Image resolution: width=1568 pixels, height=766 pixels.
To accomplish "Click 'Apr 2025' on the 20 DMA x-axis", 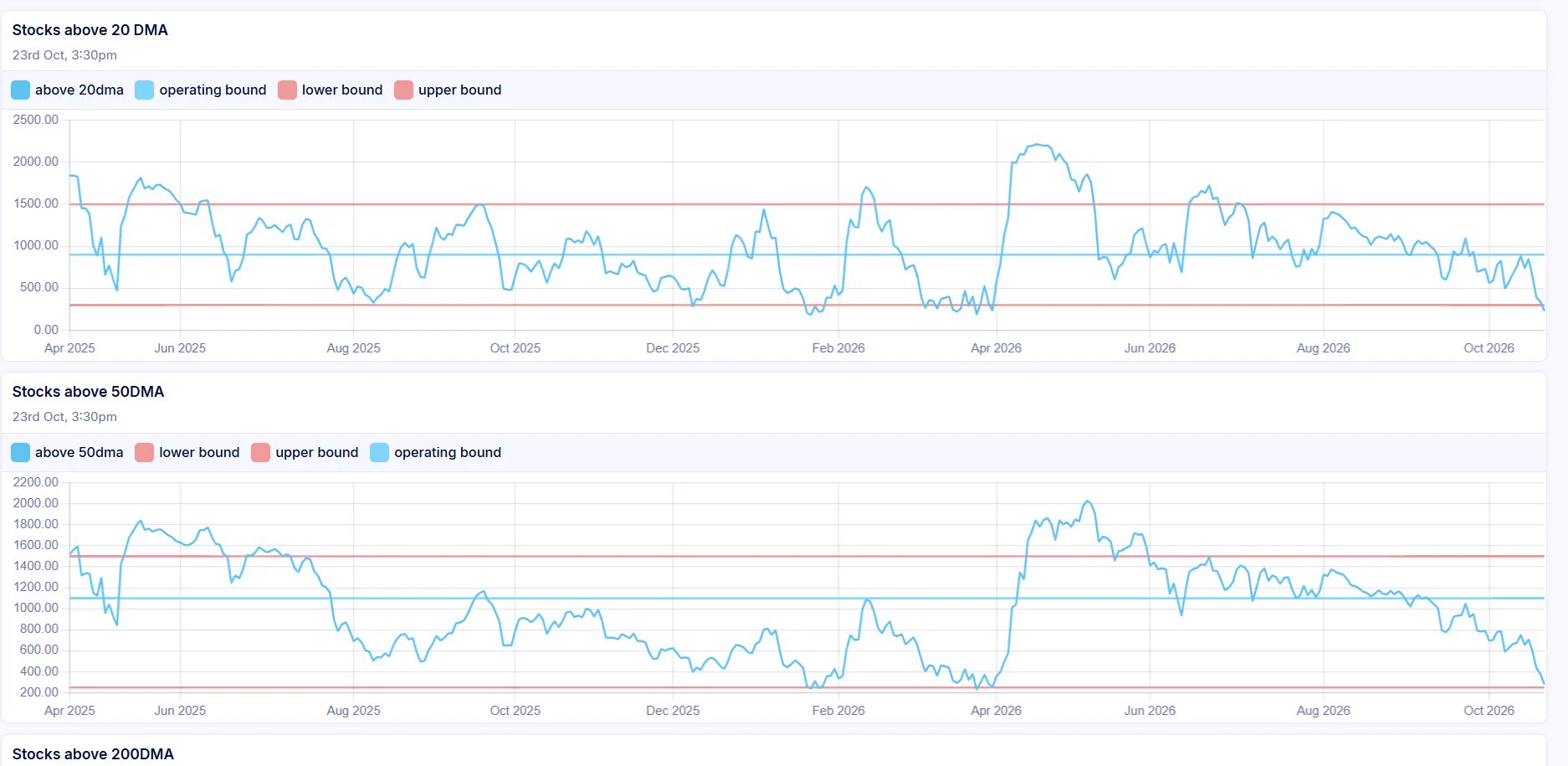I will pyautogui.click(x=69, y=348).
